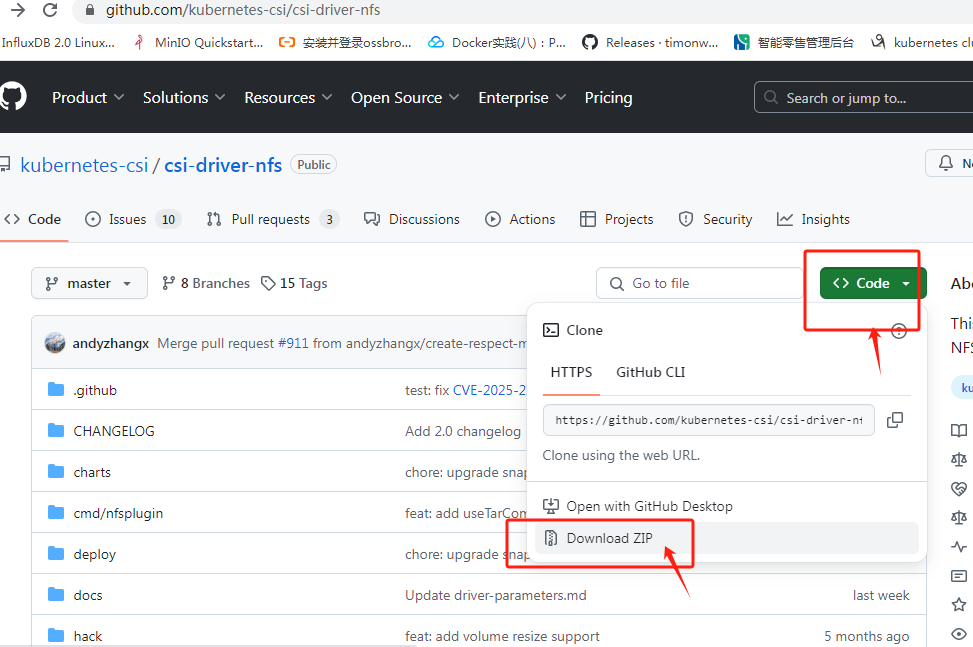Click the stars icon in sidebar
This screenshot has width=973, height=647.
point(959,604)
